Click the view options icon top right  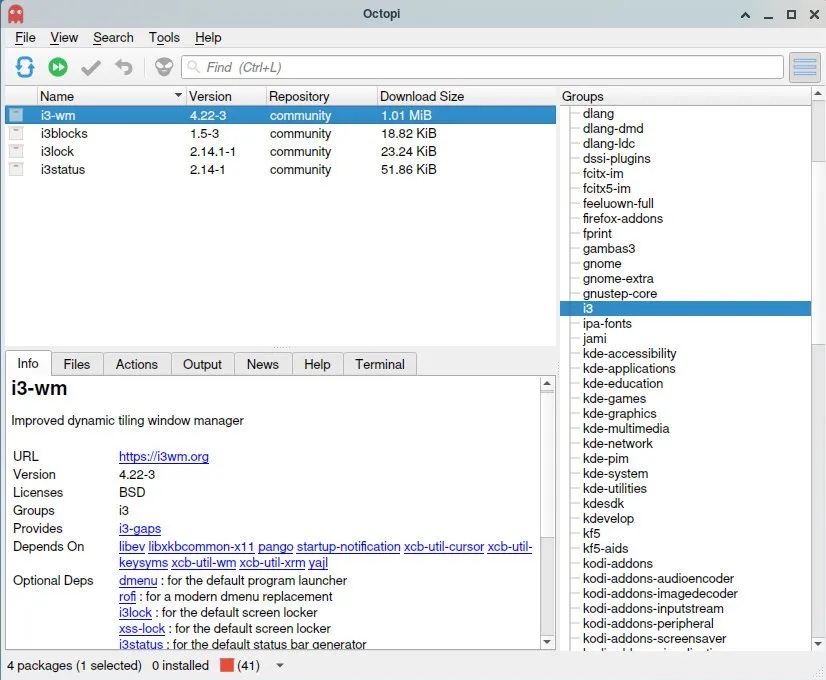point(804,67)
